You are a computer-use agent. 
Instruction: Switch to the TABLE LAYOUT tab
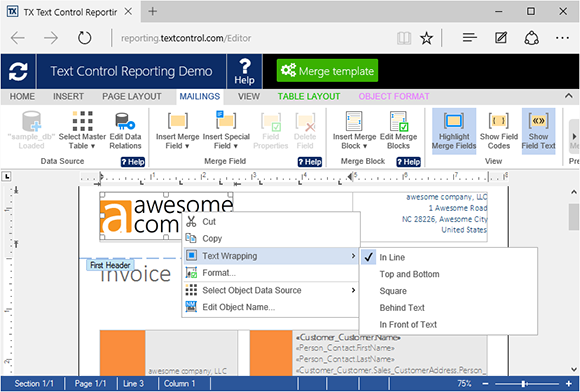[309, 97]
